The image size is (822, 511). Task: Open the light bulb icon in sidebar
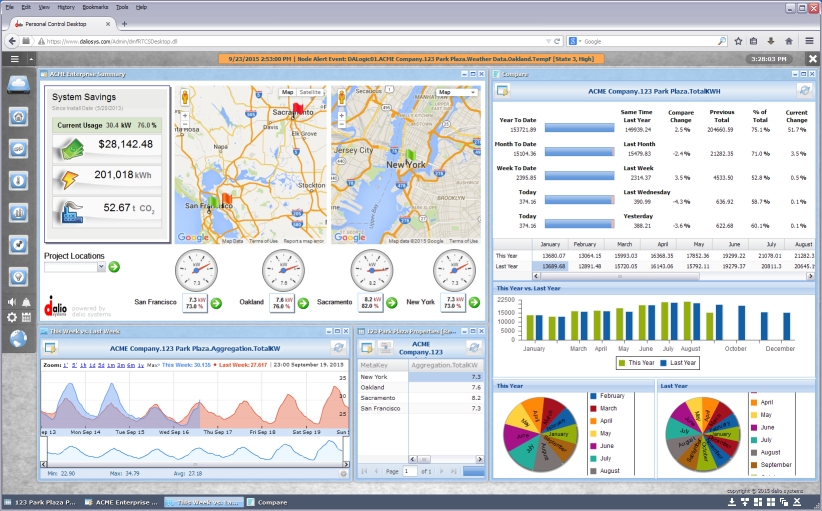pyautogui.click(x=18, y=276)
